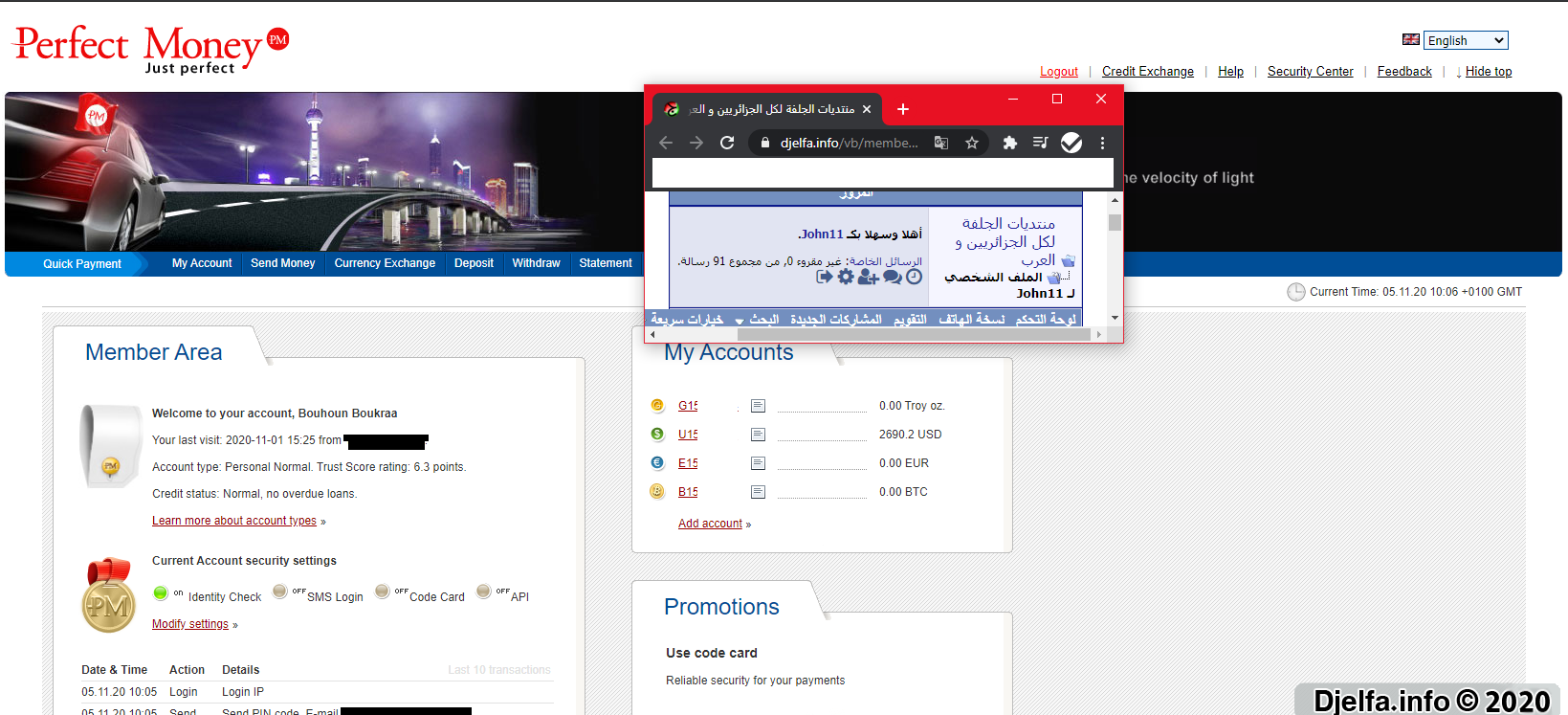Open the Extensions puzzle icon
This screenshot has width=1568, height=715.
(1009, 143)
